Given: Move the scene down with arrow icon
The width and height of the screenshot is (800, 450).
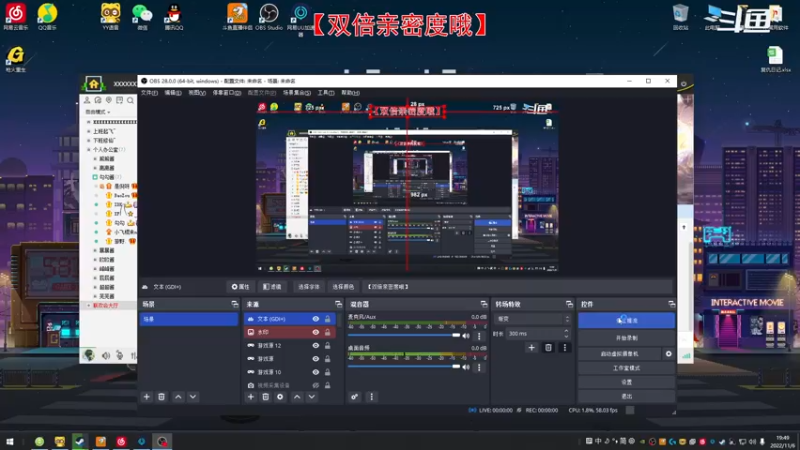Looking at the screenshot, I should [x=193, y=396].
